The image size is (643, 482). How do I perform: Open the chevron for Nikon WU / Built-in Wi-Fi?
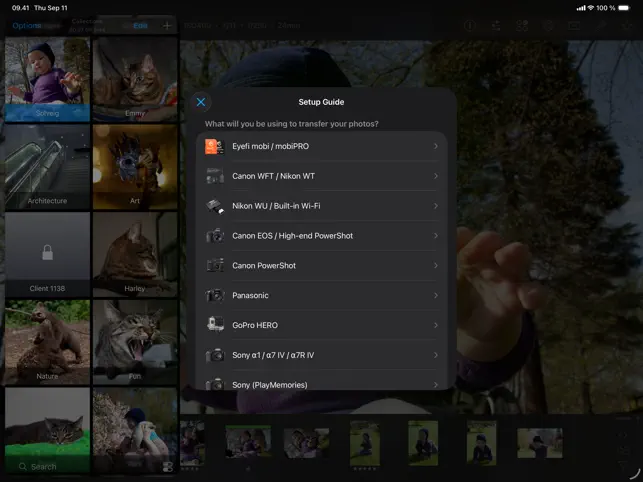(x=436, y=206)
